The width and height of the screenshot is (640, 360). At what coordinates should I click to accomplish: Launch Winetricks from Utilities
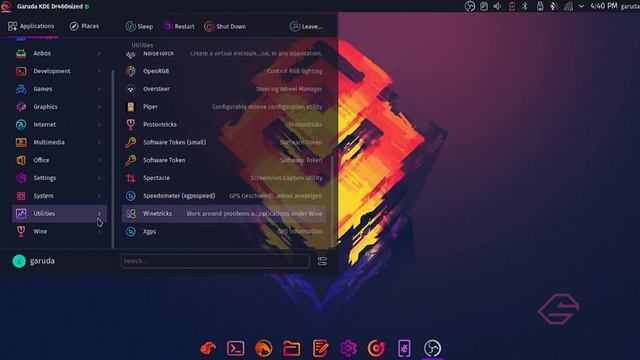coord(224,213)
